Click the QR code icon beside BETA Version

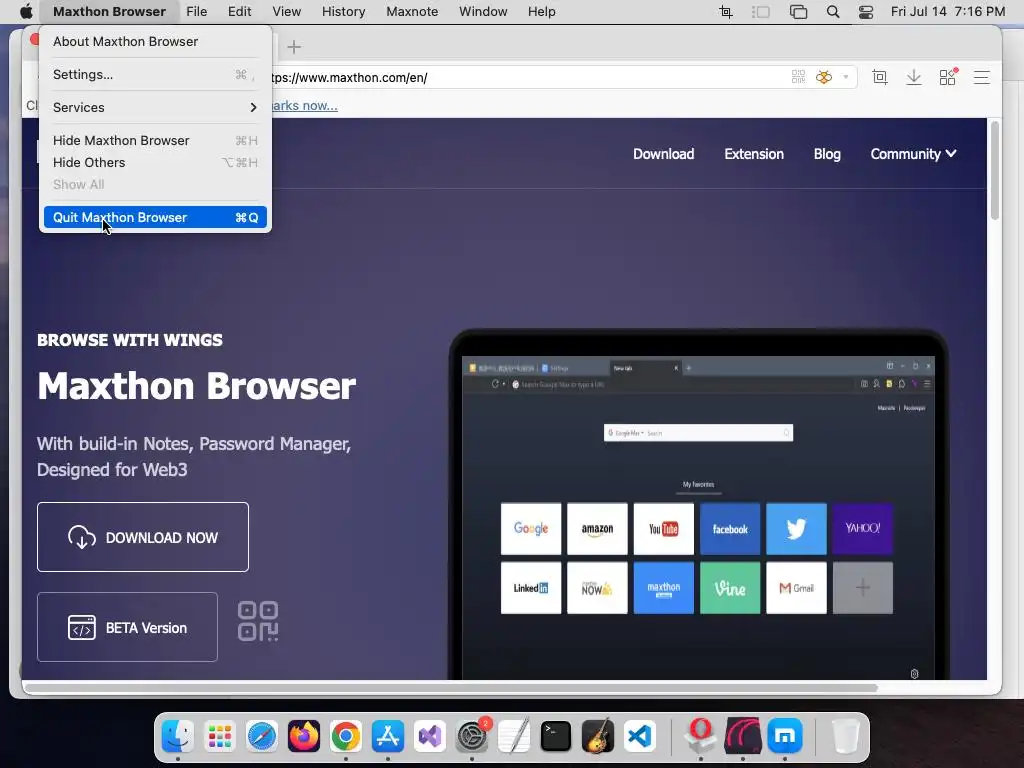pyautogui.click(x=258, y=620)
